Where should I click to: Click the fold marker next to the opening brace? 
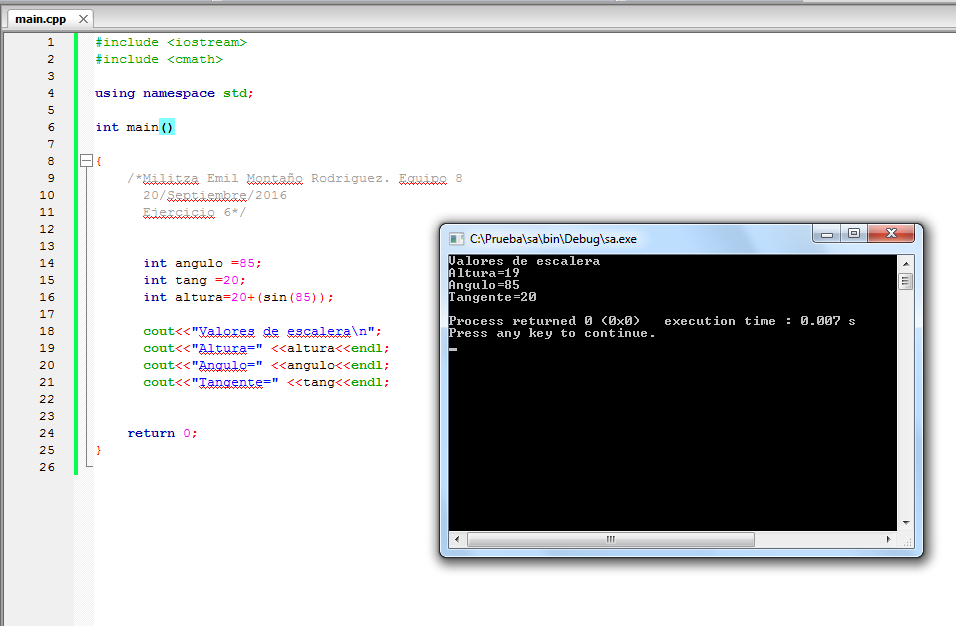[x=86, y=160]
